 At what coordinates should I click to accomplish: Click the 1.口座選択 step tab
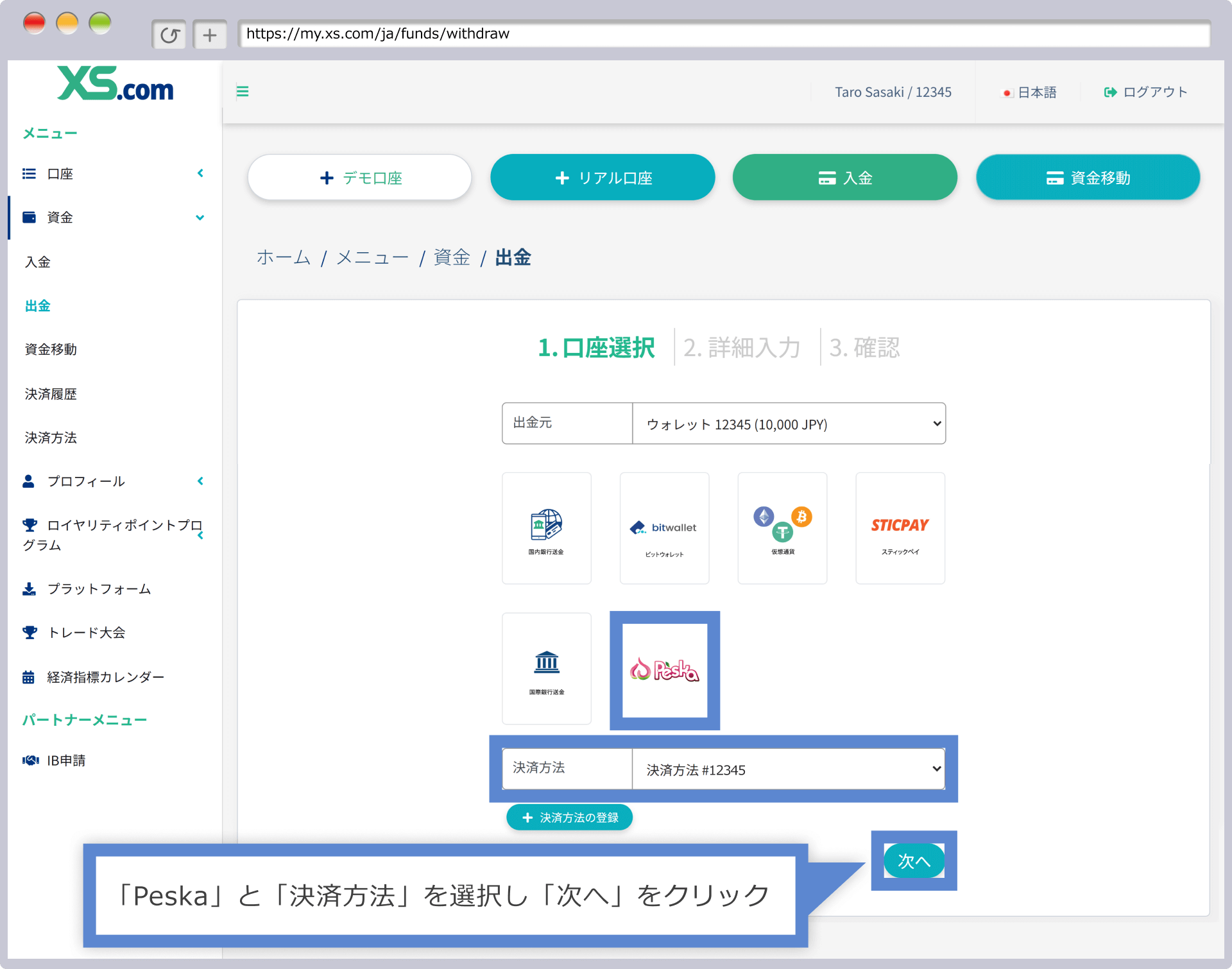(x=597, y=348)
